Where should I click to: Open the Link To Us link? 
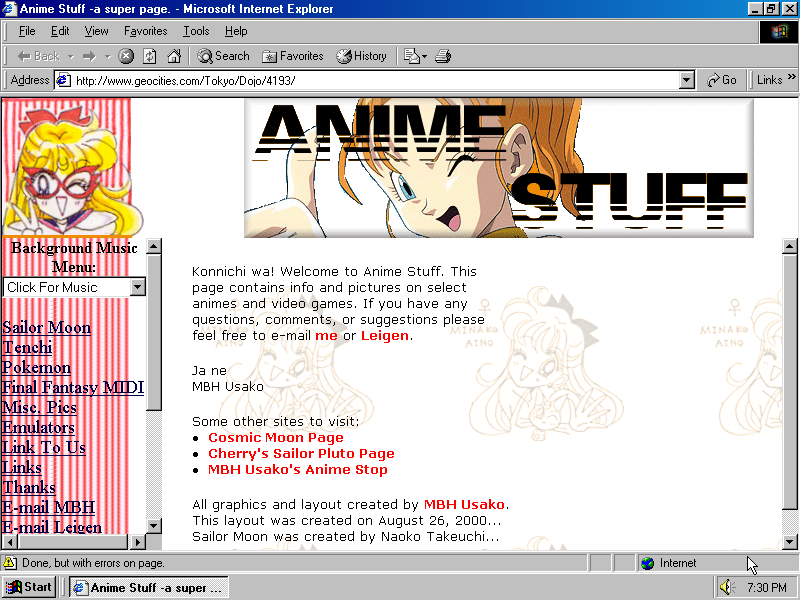43,447
